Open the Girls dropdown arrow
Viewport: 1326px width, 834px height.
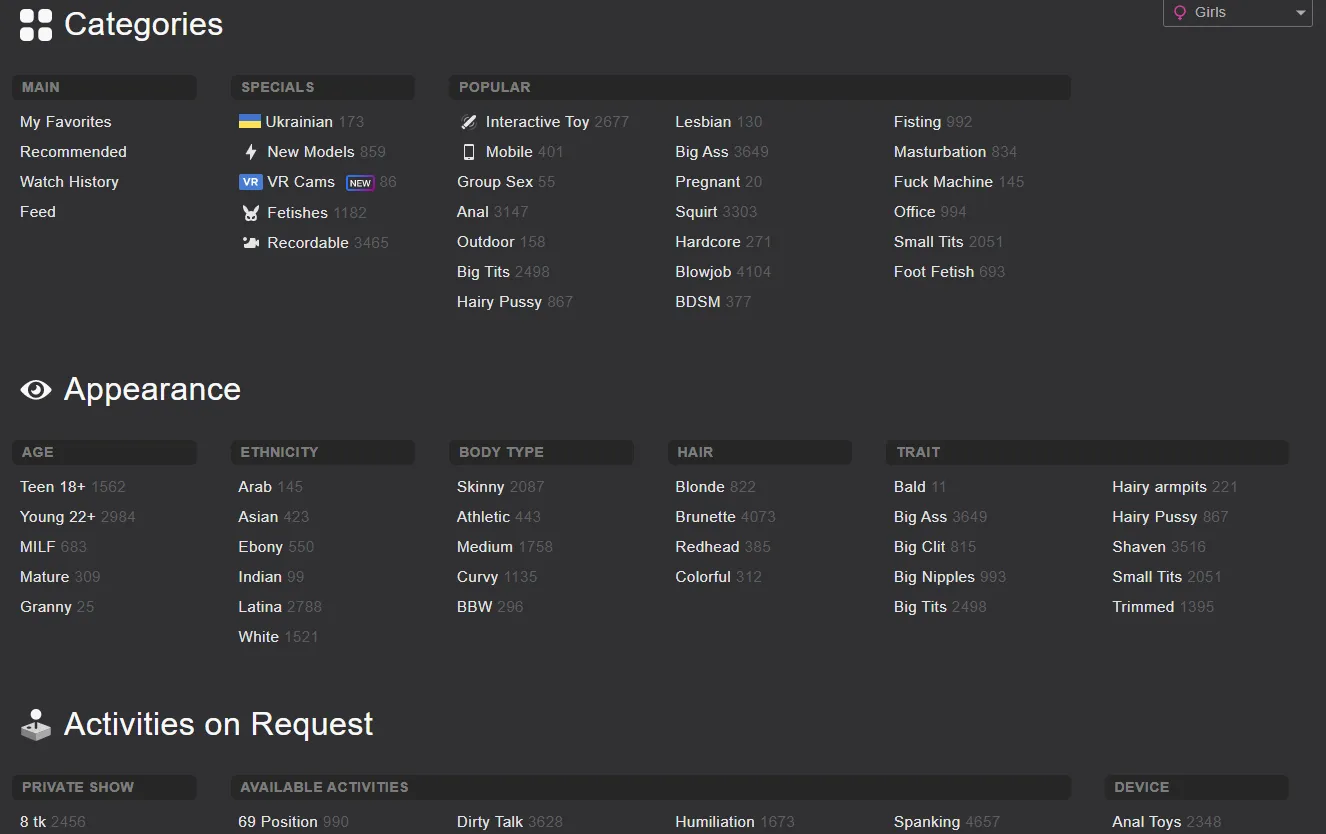point(1300,13)
